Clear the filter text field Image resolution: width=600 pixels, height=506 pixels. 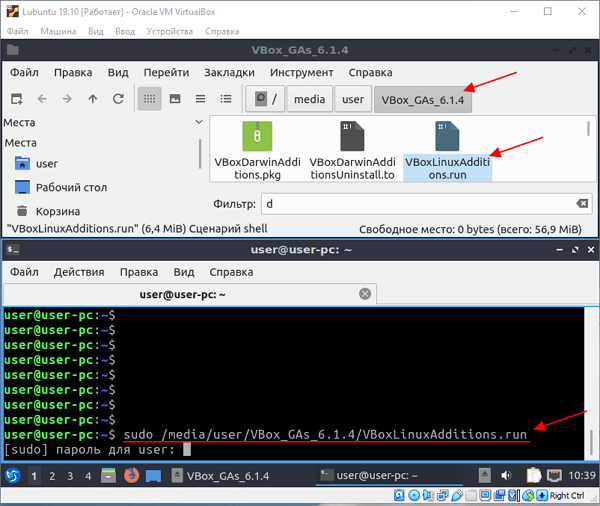[582, 204]
